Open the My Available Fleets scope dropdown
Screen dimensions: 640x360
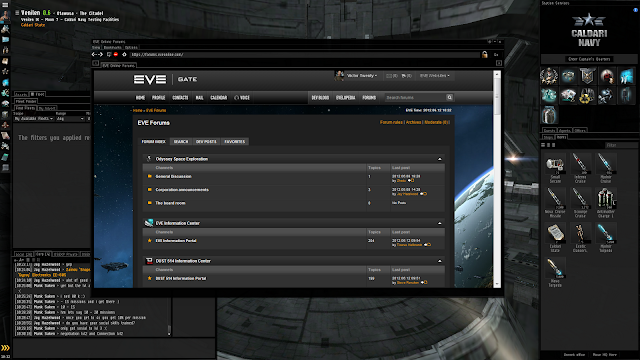point(34,119)
